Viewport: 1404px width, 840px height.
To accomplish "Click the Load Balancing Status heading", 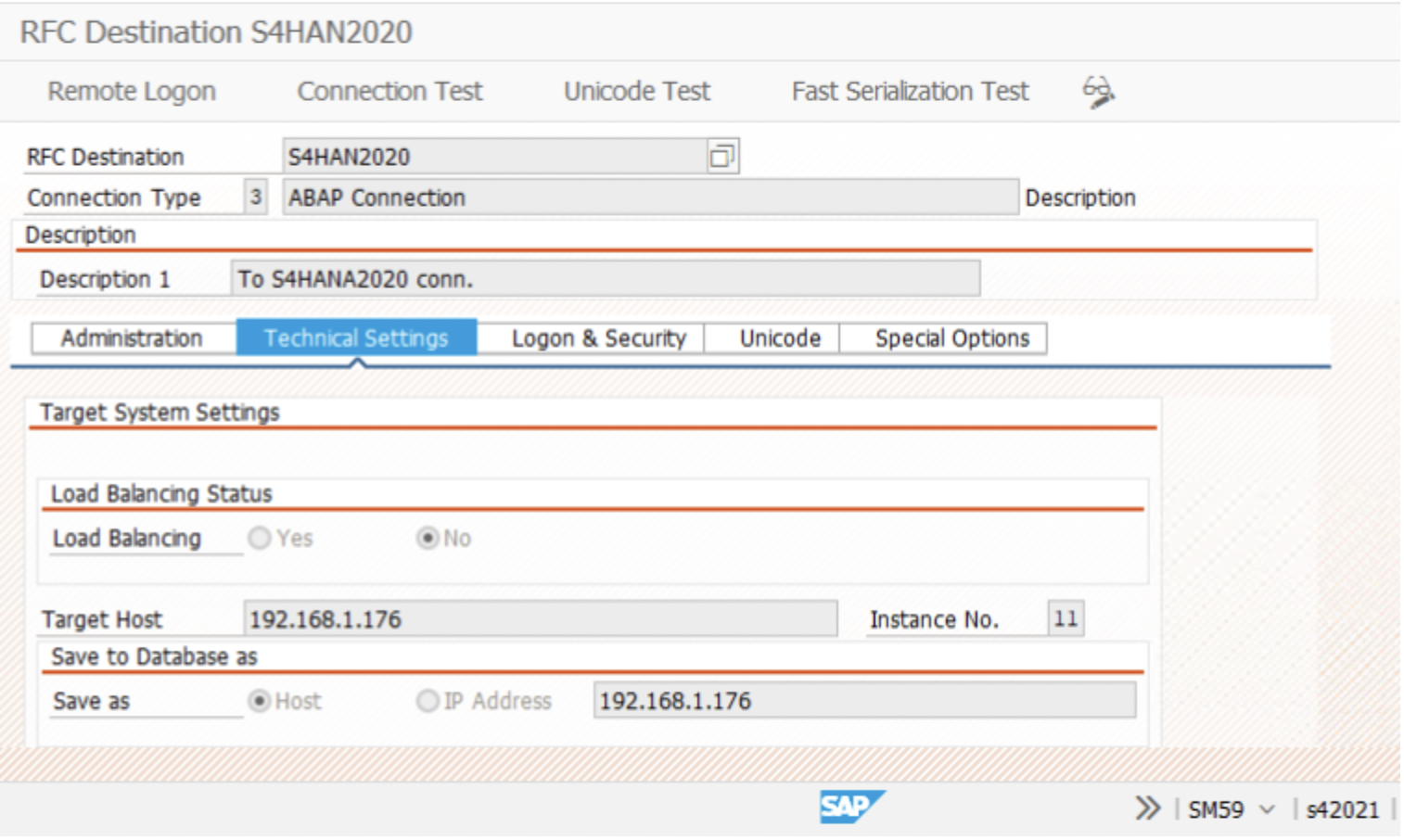I will coord(161,494).
